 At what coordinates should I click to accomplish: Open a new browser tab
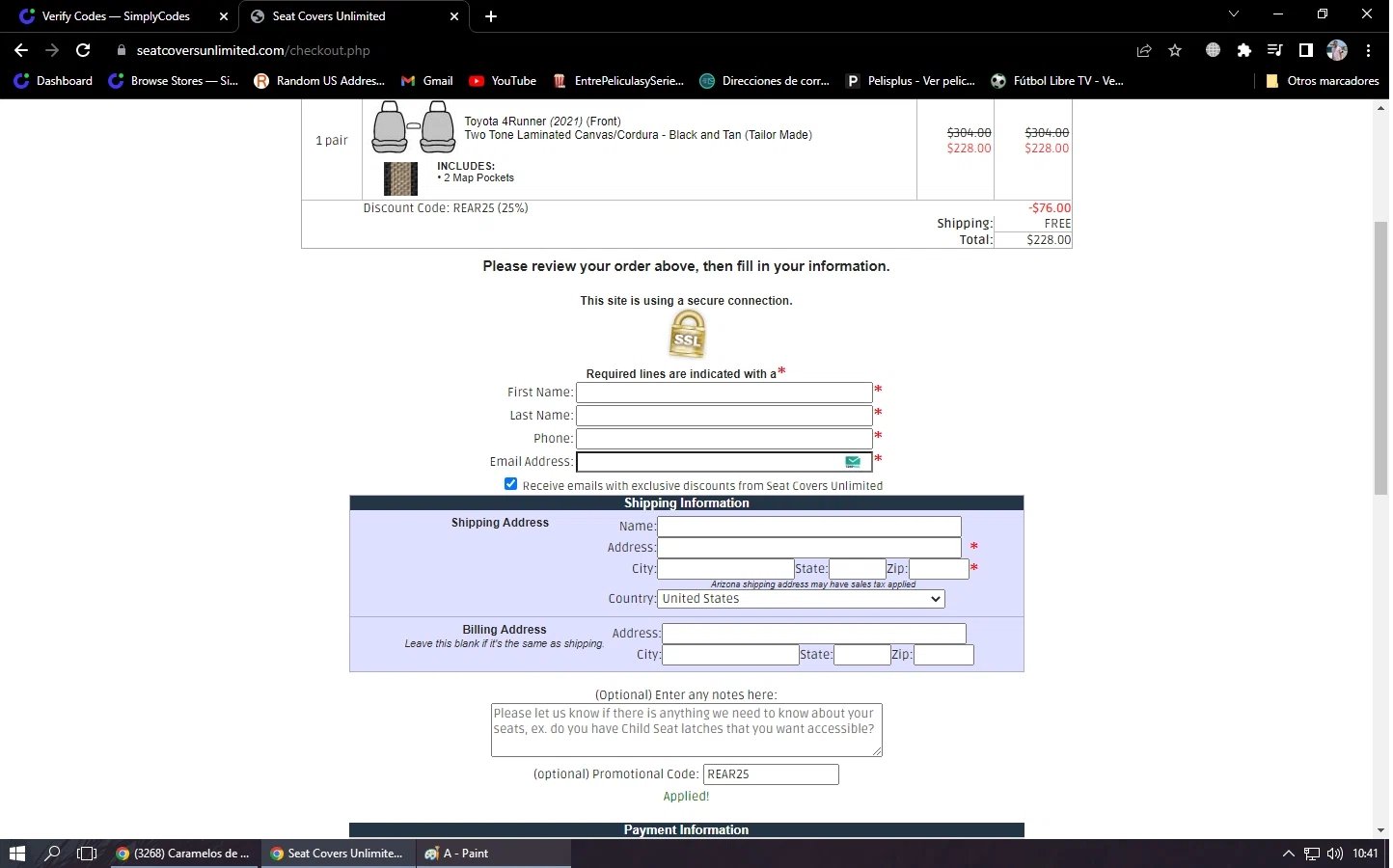click(x=491, y=16)
